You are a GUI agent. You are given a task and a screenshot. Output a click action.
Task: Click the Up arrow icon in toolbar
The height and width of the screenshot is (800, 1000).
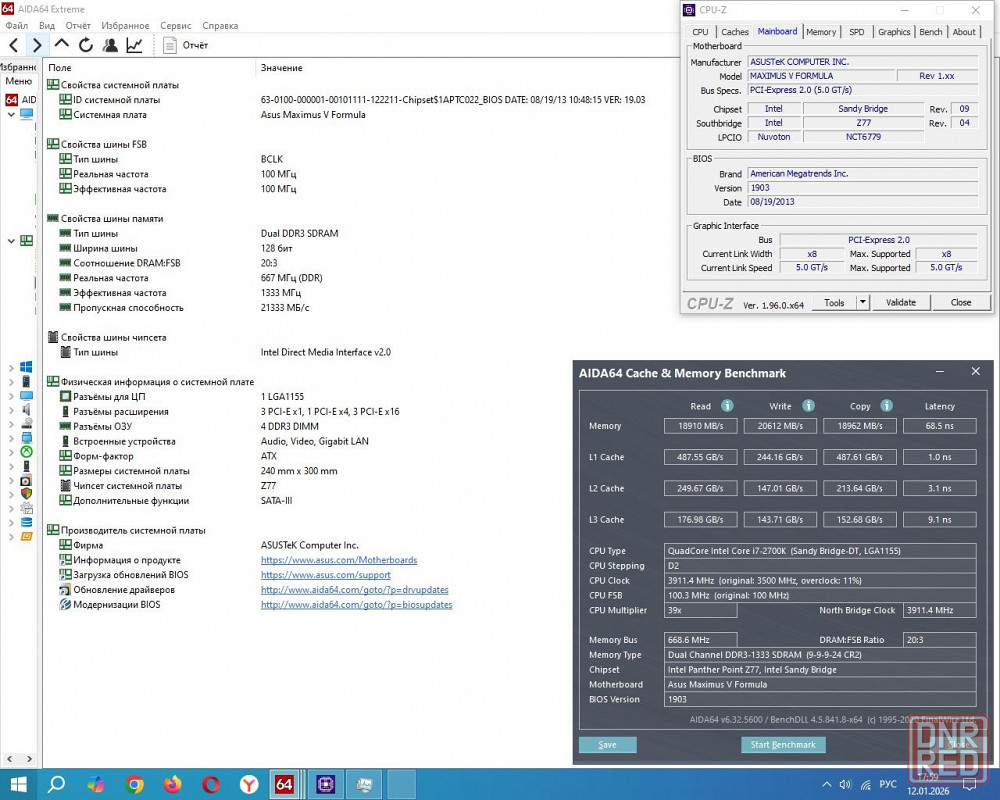62,45
